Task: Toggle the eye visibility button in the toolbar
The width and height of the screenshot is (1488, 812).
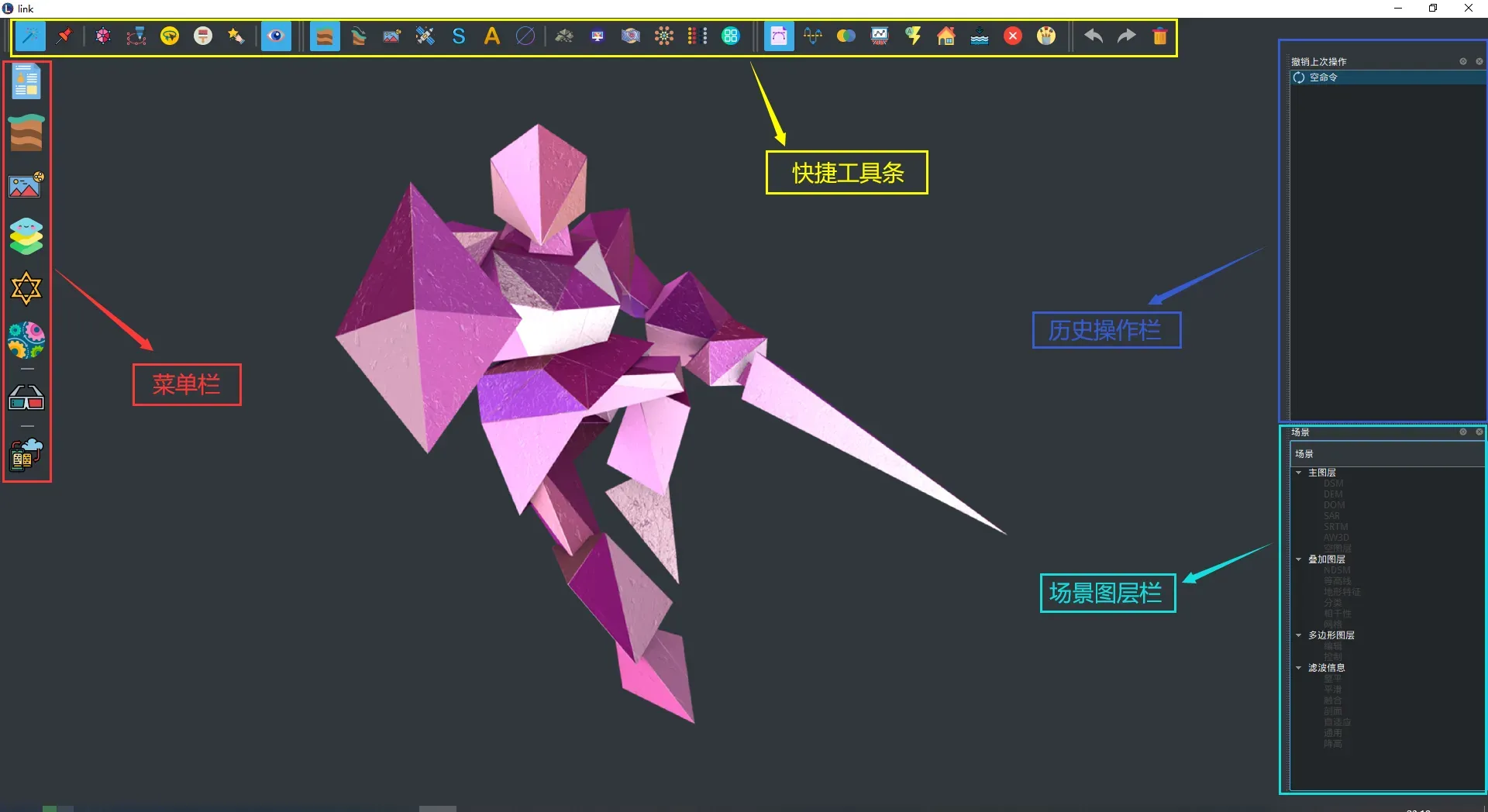Action: [x=276, y=36]
